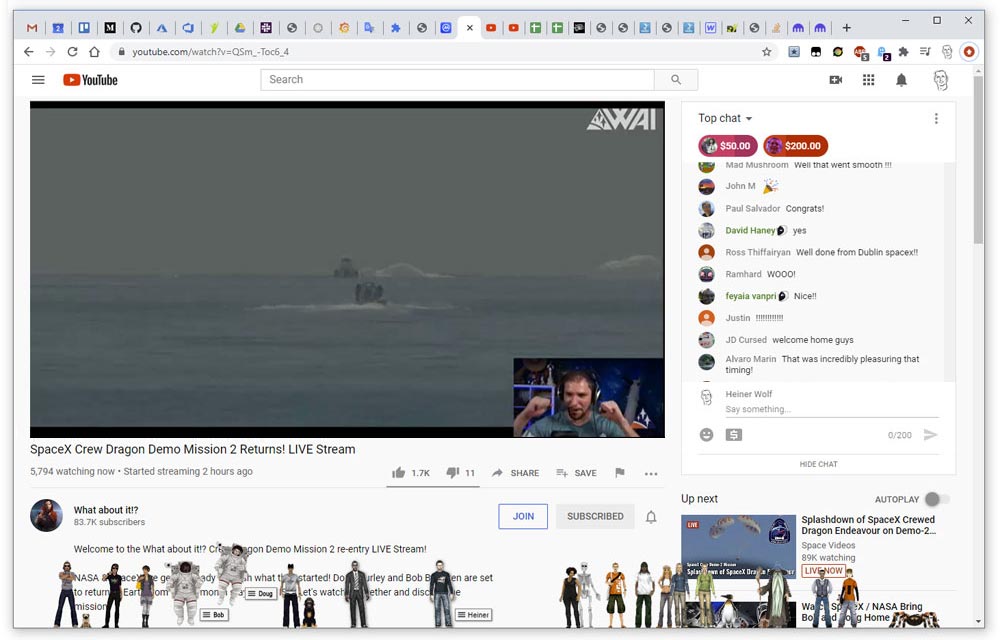Open Super Chat dollar icon
This screenshot has height=640, width=1000.
(x=733, y=435)
